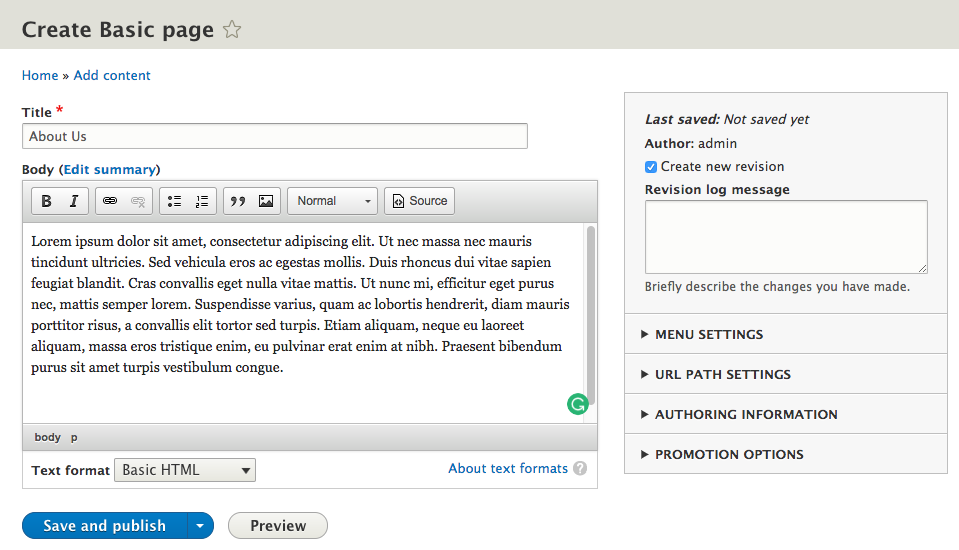Expand the Menu Settings section

point(708,334)
